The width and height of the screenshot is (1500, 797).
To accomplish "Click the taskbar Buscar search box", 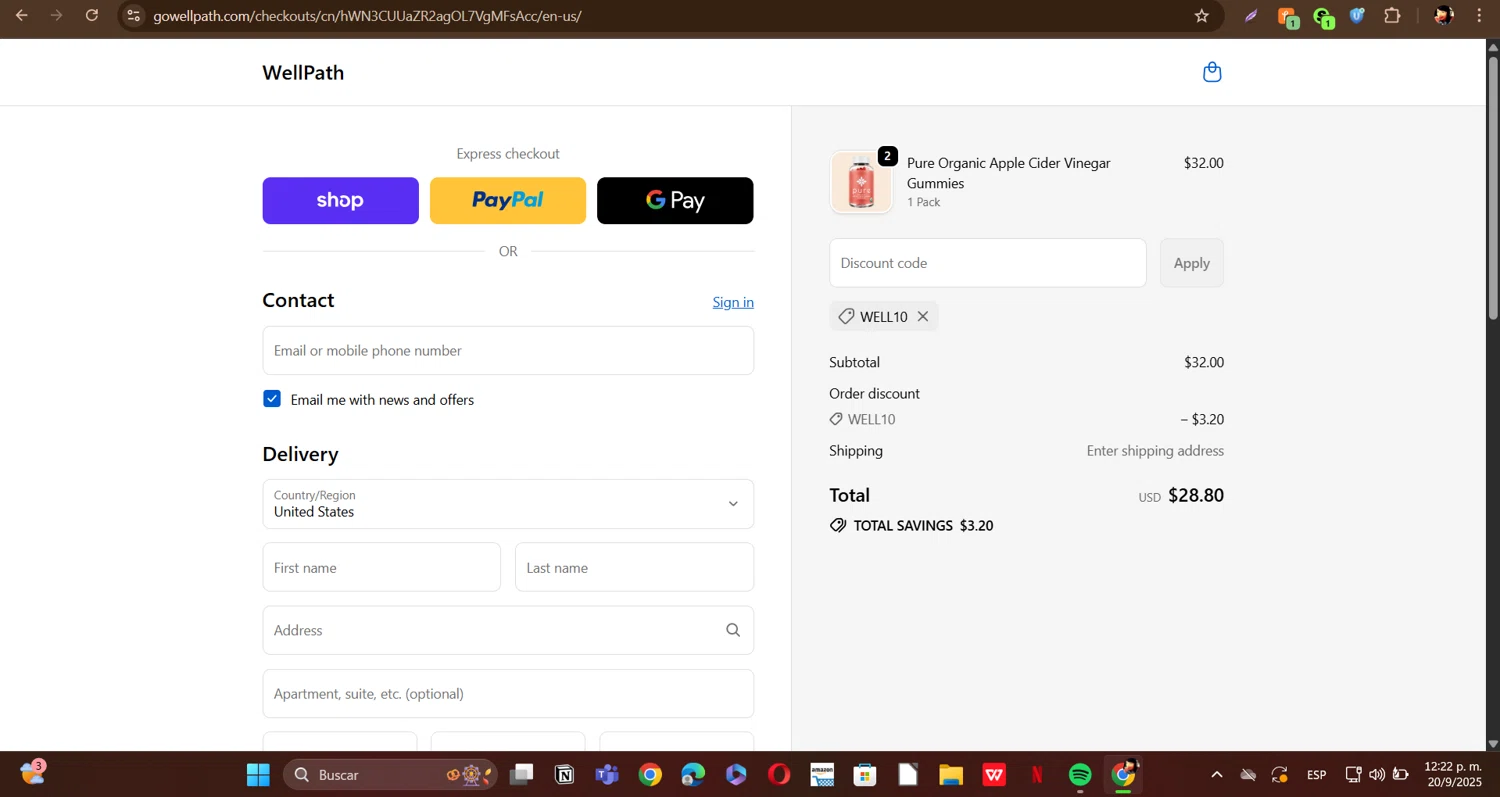I will pos(390,775).
